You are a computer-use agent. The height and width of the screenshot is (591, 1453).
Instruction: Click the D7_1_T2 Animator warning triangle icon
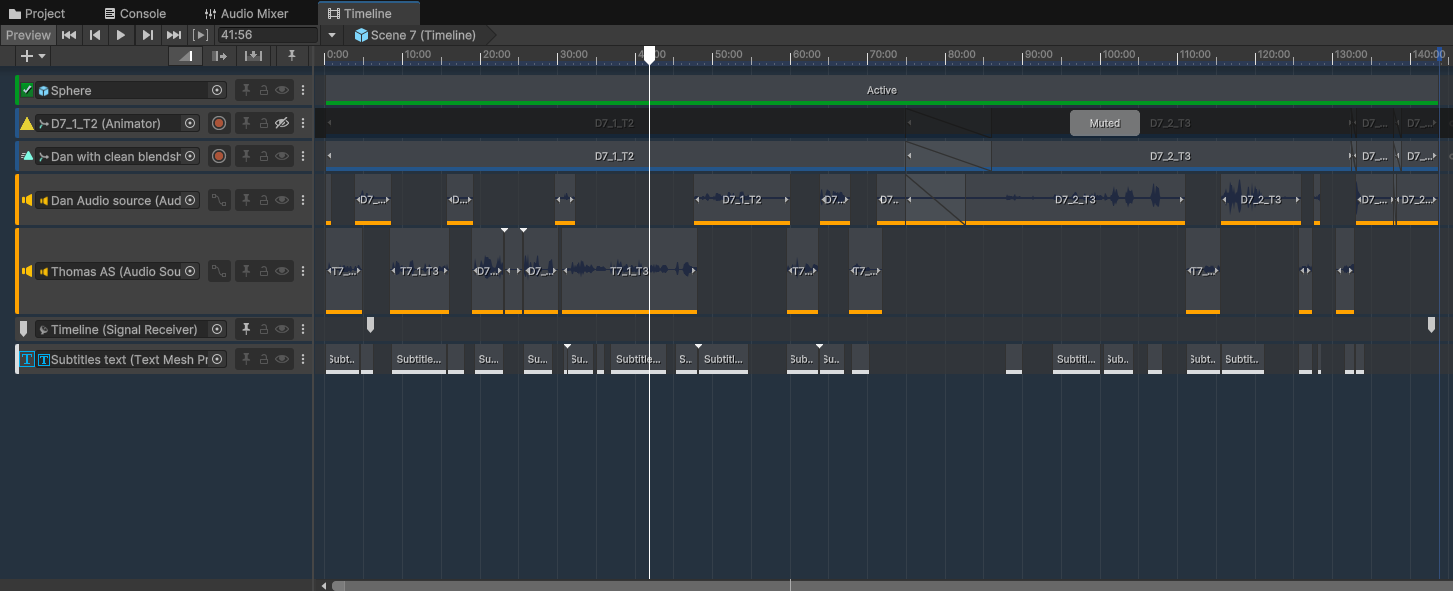click(27, 123)
